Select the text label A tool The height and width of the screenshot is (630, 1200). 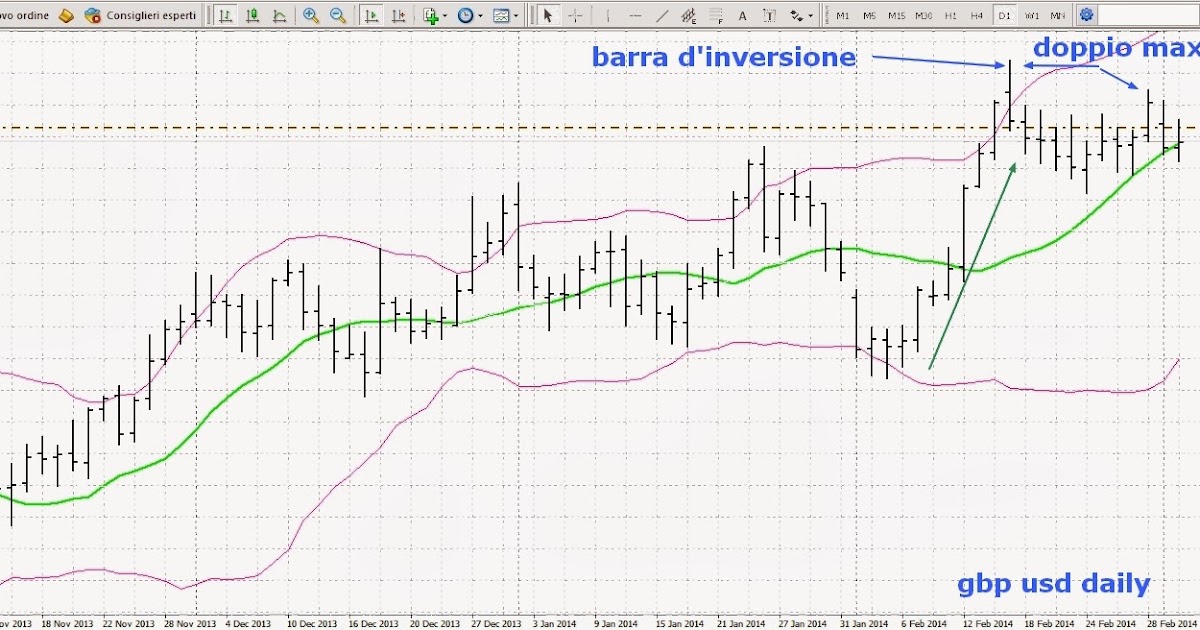point(742,15)
